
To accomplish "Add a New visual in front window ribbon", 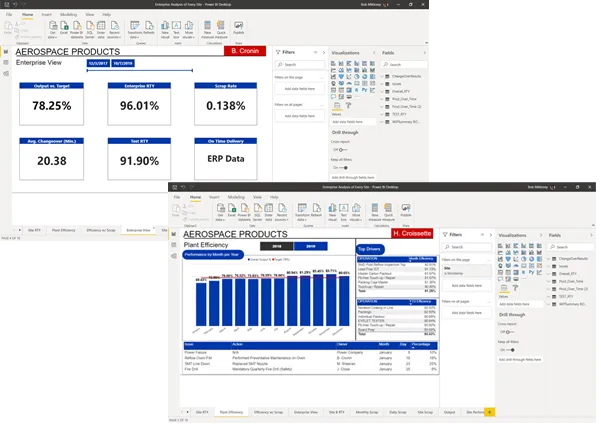I will click(x=333, y=212).
